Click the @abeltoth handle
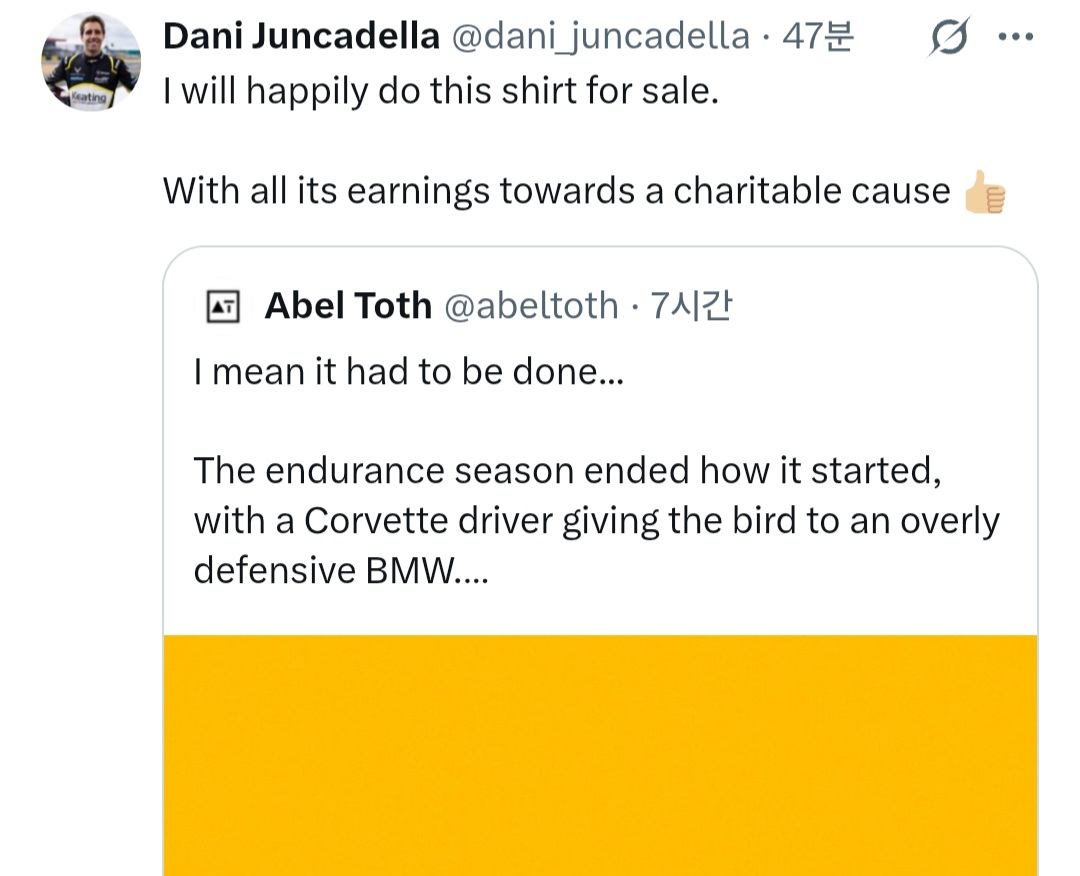 (x=530, y=306)
